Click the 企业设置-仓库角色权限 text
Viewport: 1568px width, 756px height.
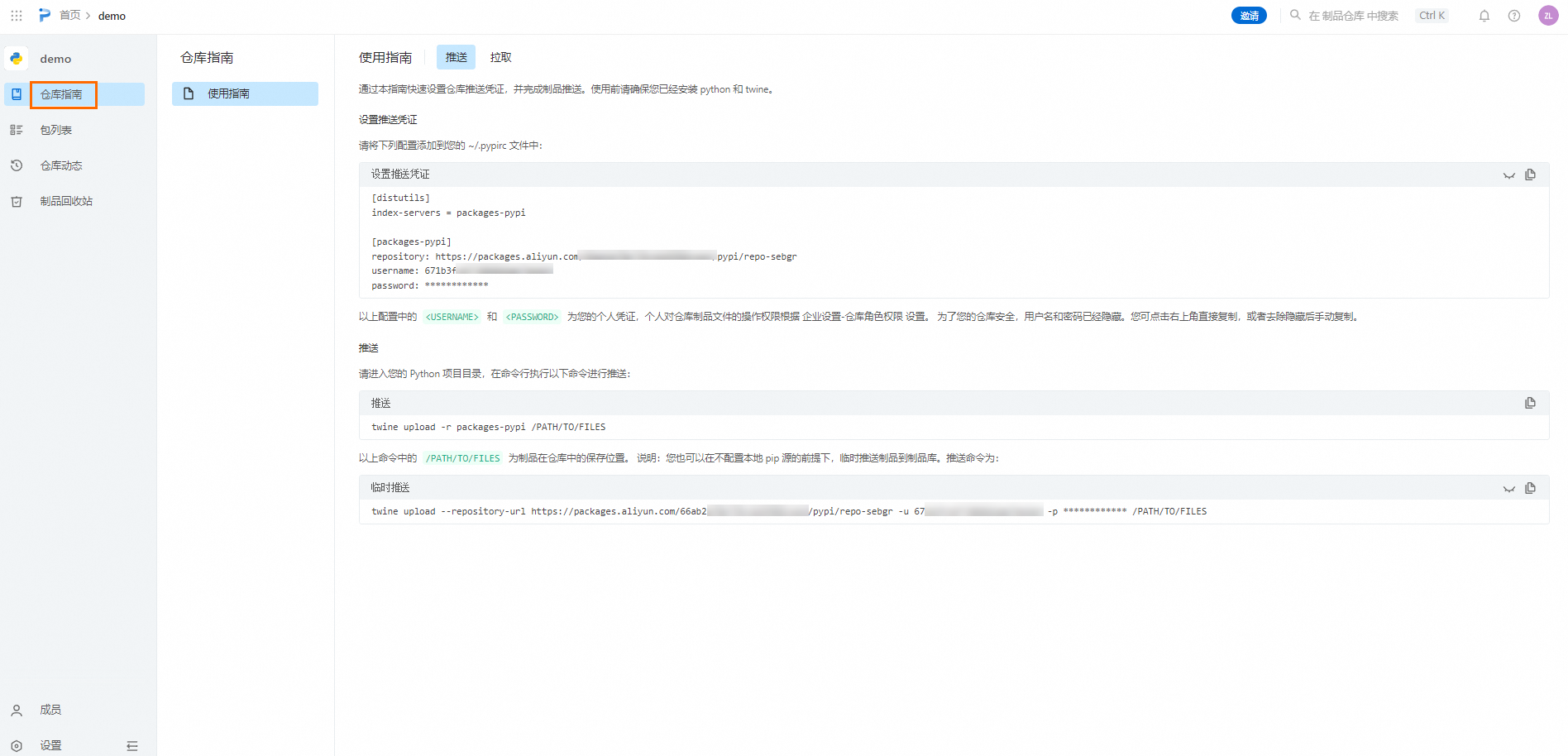[x=853, y=317]
